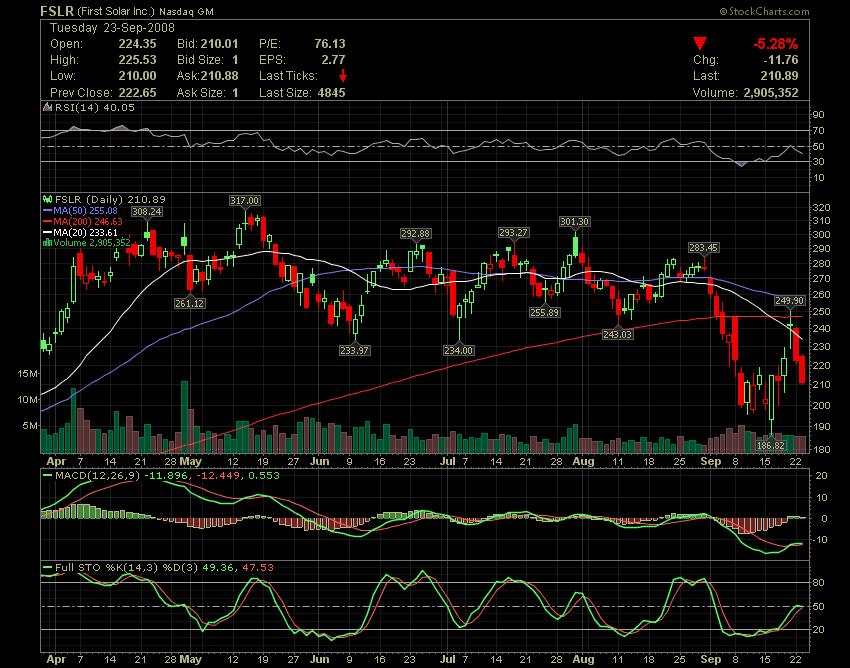
Task: Click the percent change -5.28%
Action: tap(775, 44)
